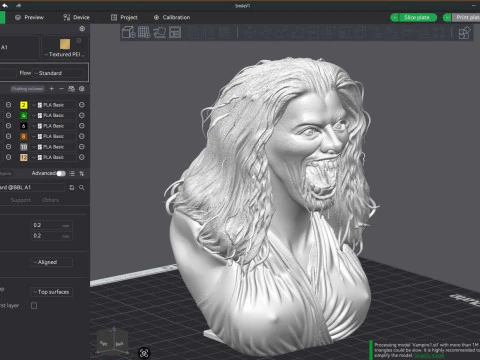
Task: Click edit icon right of filament 12
Action: [x=82, y=157]
